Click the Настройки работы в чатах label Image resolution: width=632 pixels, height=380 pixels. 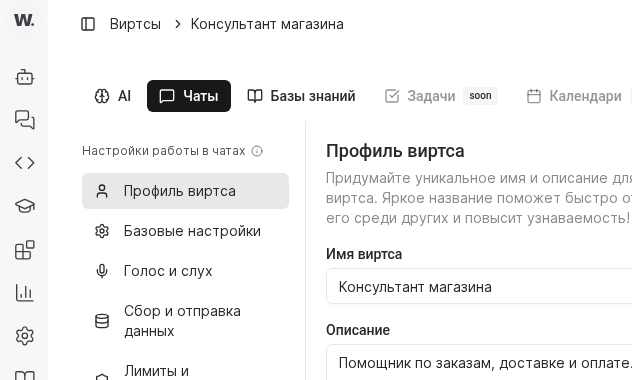[164, 151]
